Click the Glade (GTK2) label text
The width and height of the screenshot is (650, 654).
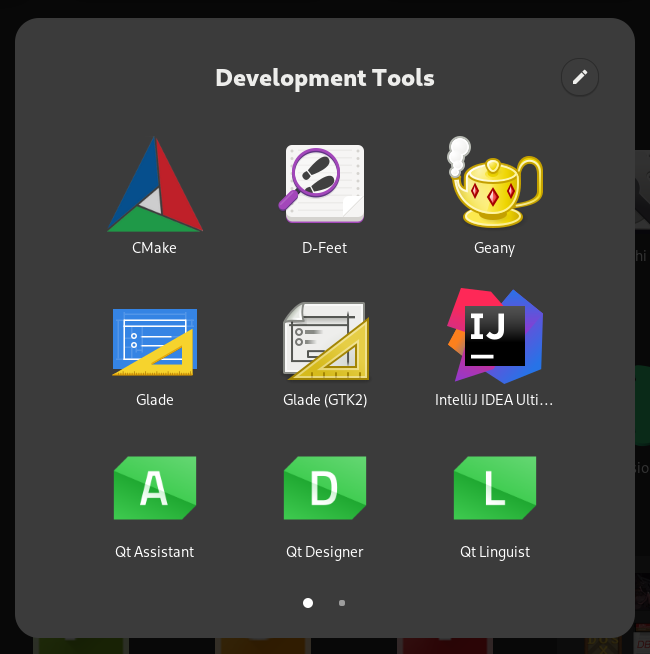click(325, 400)
